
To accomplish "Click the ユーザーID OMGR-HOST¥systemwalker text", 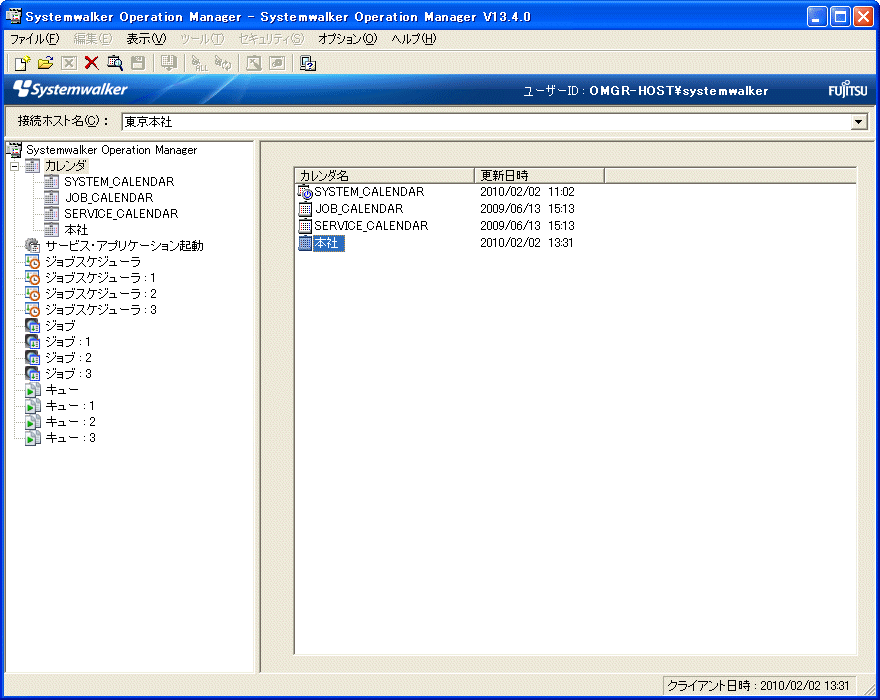I will coord(645,91).
